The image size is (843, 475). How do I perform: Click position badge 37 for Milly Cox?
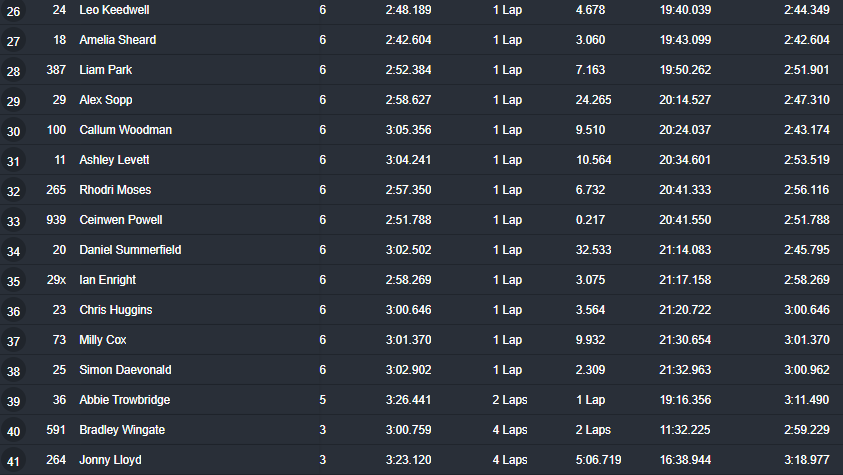pos(13,341)
